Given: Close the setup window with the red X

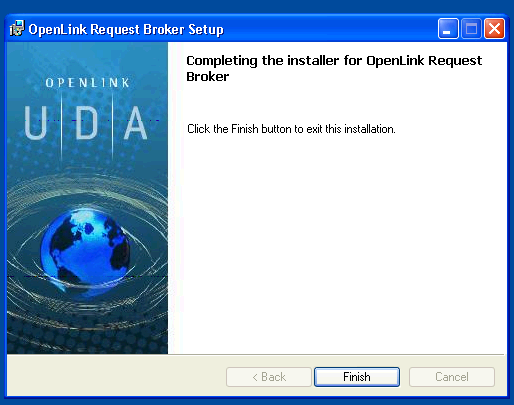Looking at the screenshot, I should tap(494, 29).
